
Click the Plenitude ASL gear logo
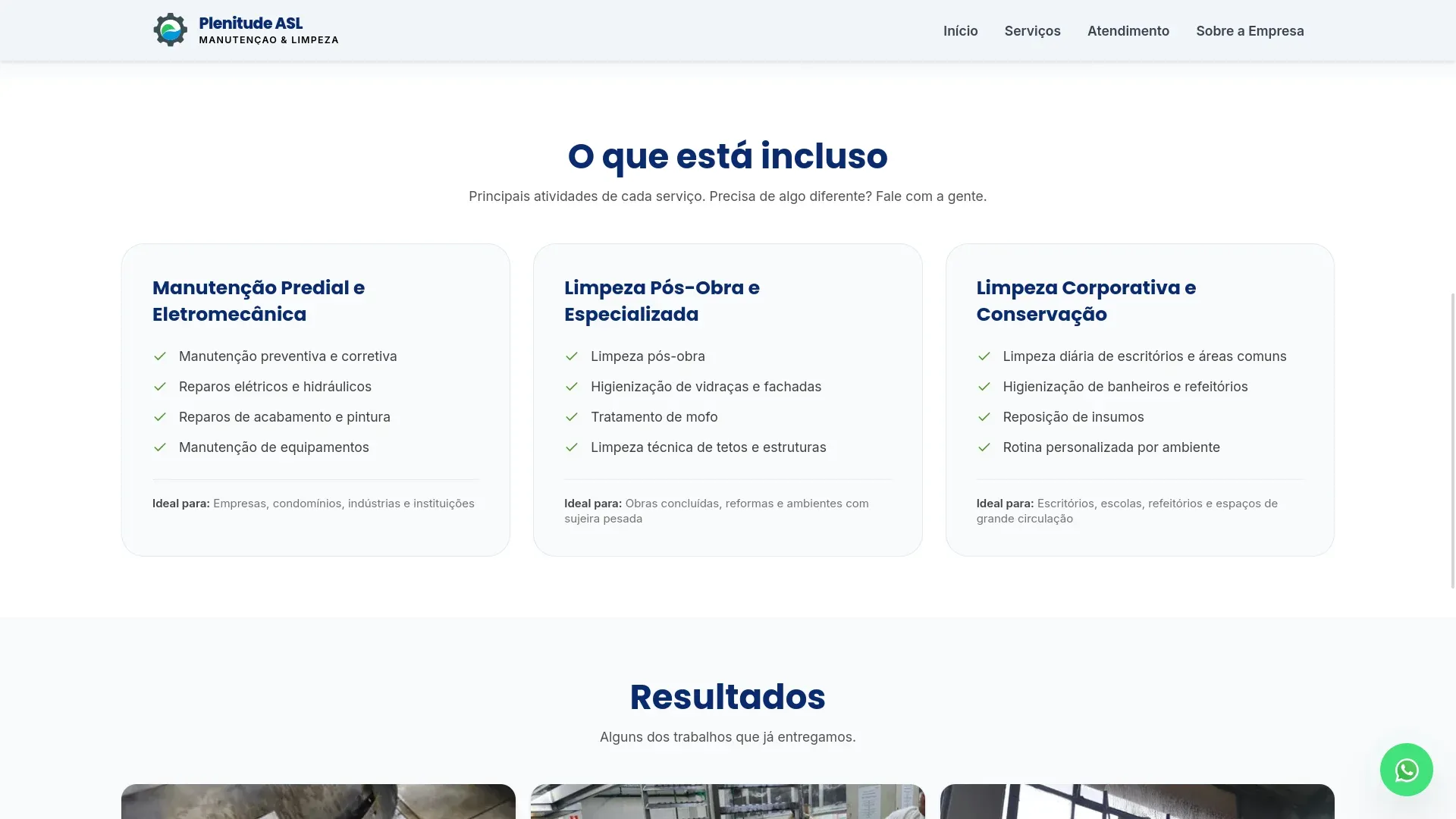[170, 30]
